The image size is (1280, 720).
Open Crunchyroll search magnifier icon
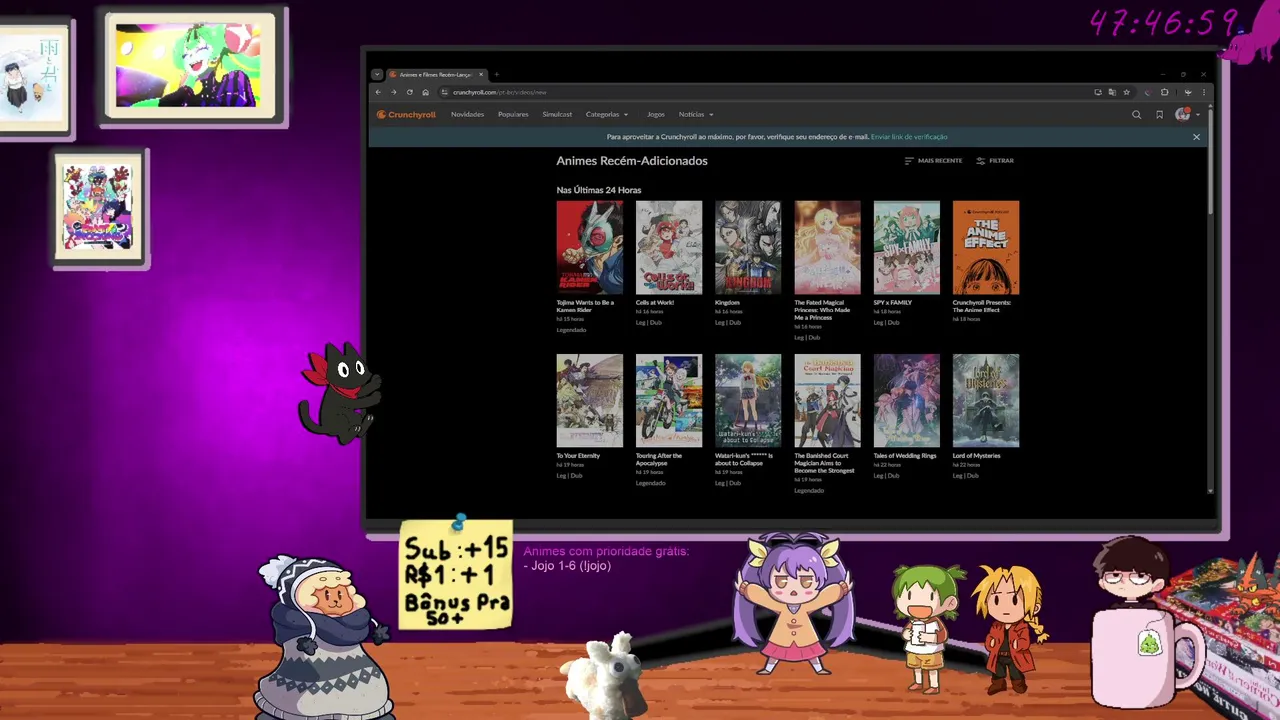[1136, 115]
